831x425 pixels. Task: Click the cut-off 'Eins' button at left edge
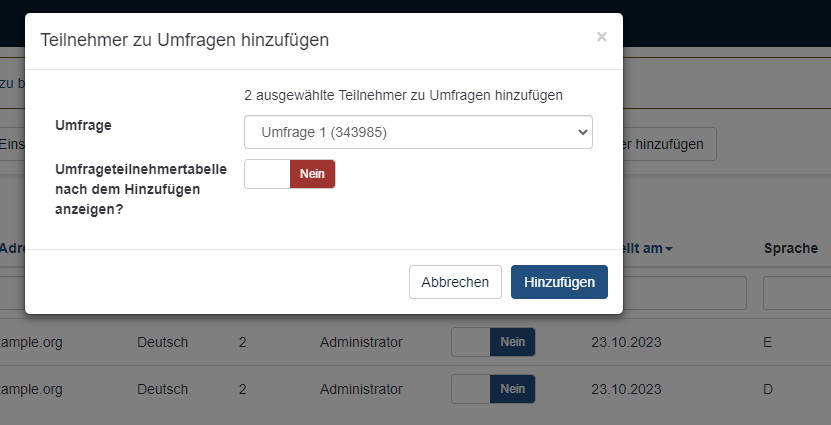[12, 144]
